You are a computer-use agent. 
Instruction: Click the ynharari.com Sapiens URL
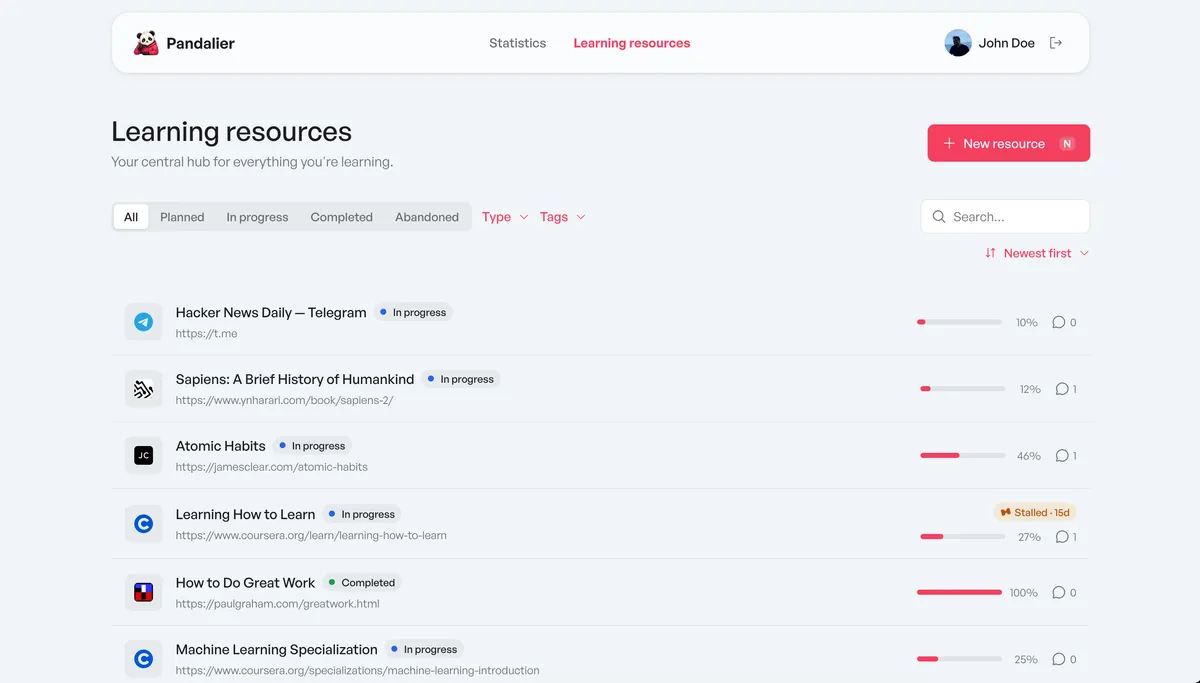coord(285,400)
